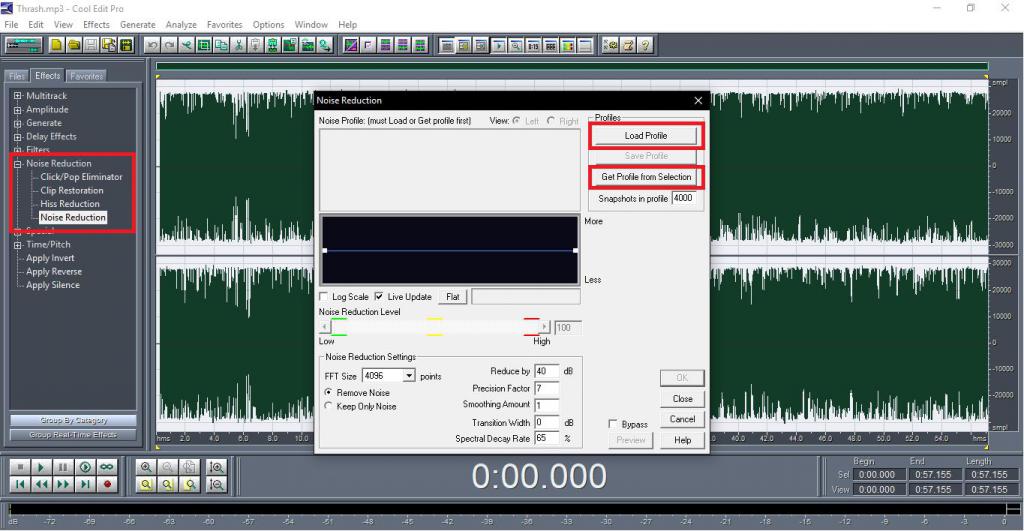
Task: Click the Cut scissors toolbar icon
Action: pos(238,45)
